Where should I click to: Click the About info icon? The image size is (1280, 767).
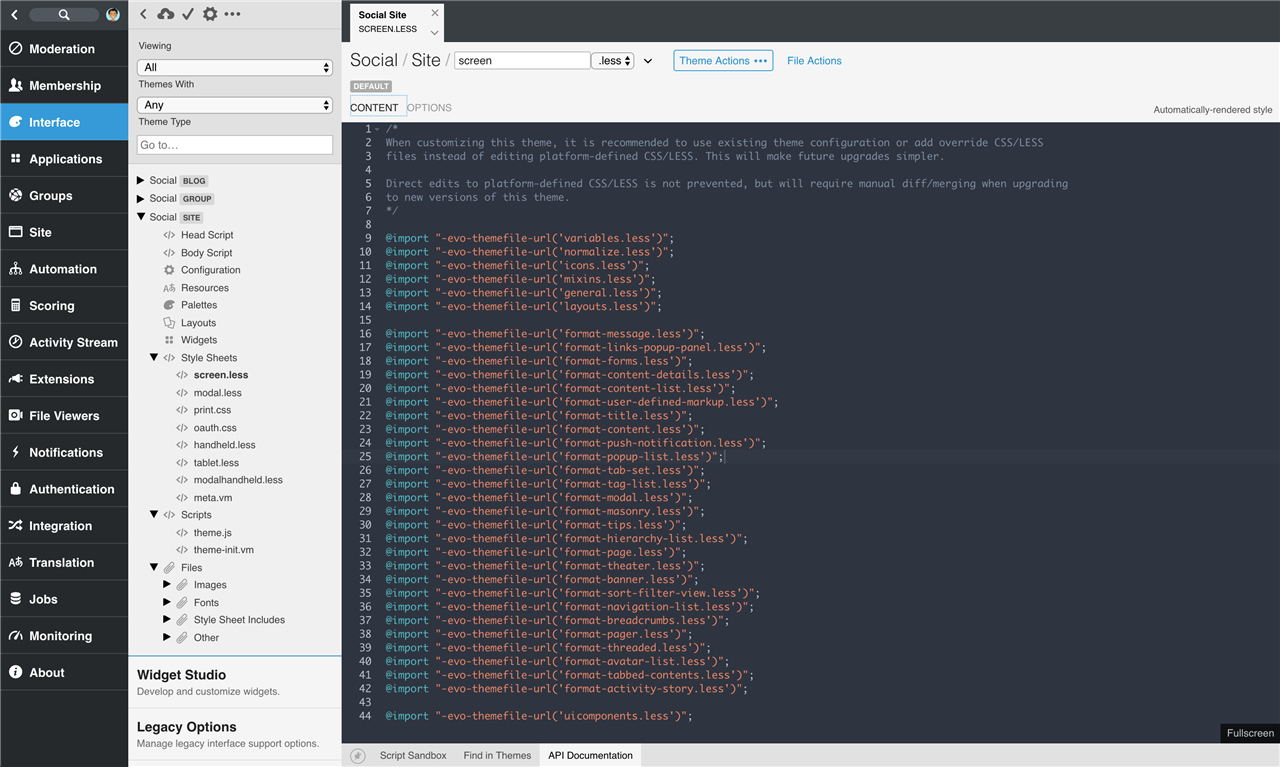coord(15,672)
